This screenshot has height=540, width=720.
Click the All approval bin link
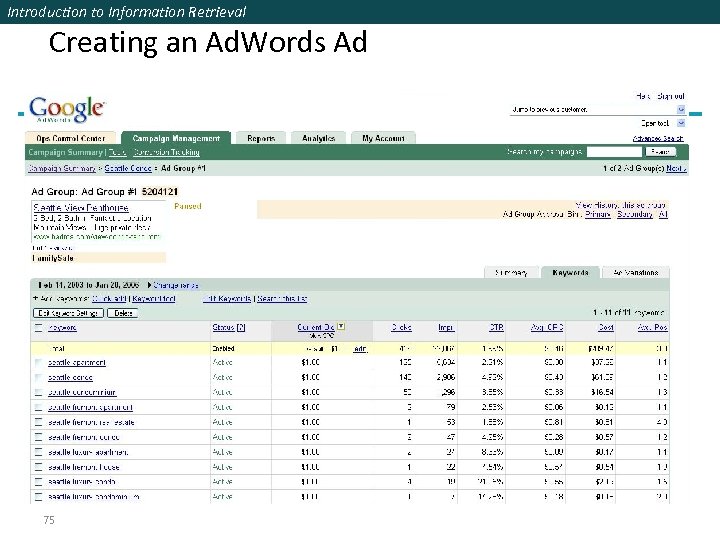[663, 214]
